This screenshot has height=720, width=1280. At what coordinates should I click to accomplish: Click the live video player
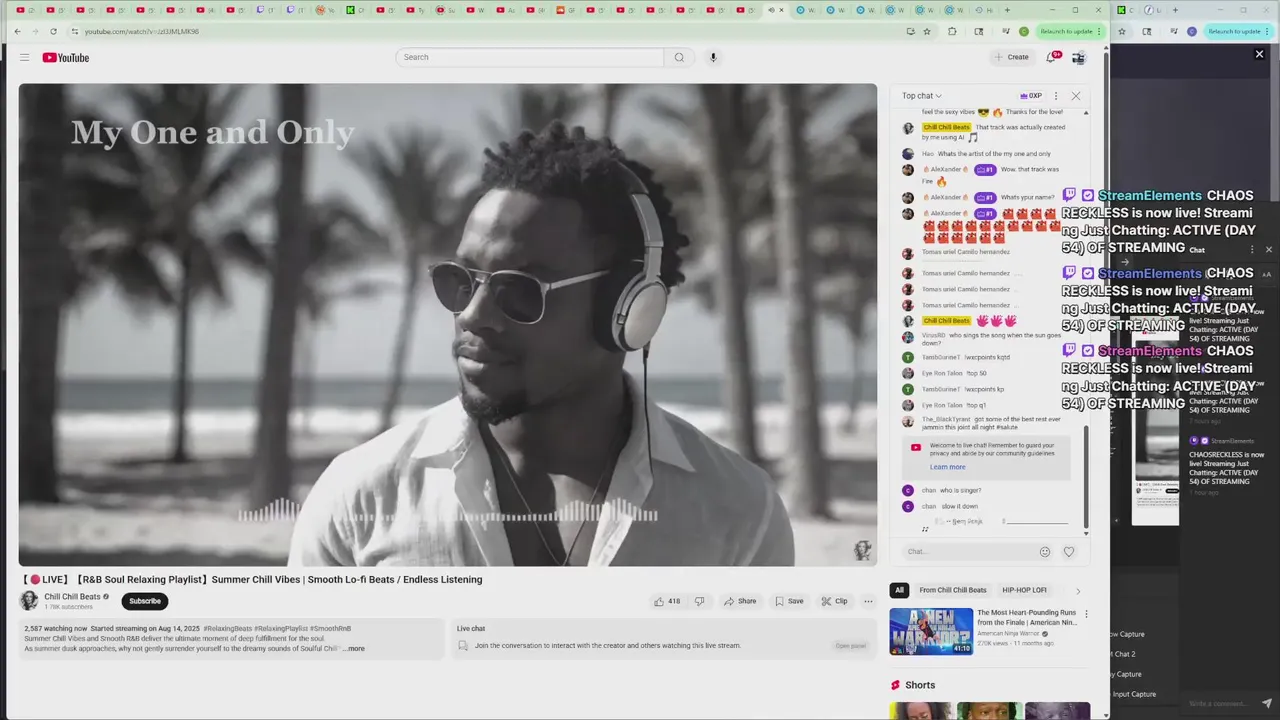[x=448, y=325]
